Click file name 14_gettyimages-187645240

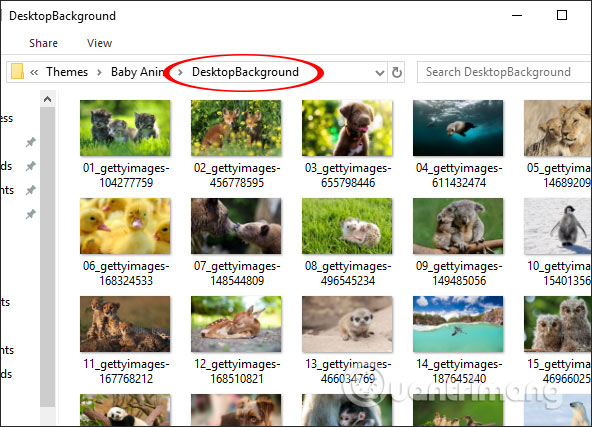[x=459, y=371]
